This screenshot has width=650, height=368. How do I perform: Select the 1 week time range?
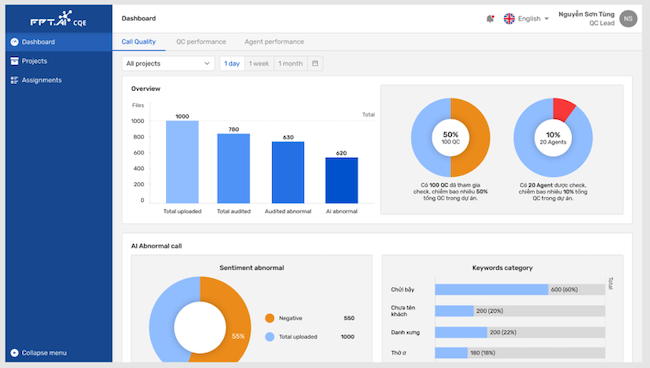(259, 63)
